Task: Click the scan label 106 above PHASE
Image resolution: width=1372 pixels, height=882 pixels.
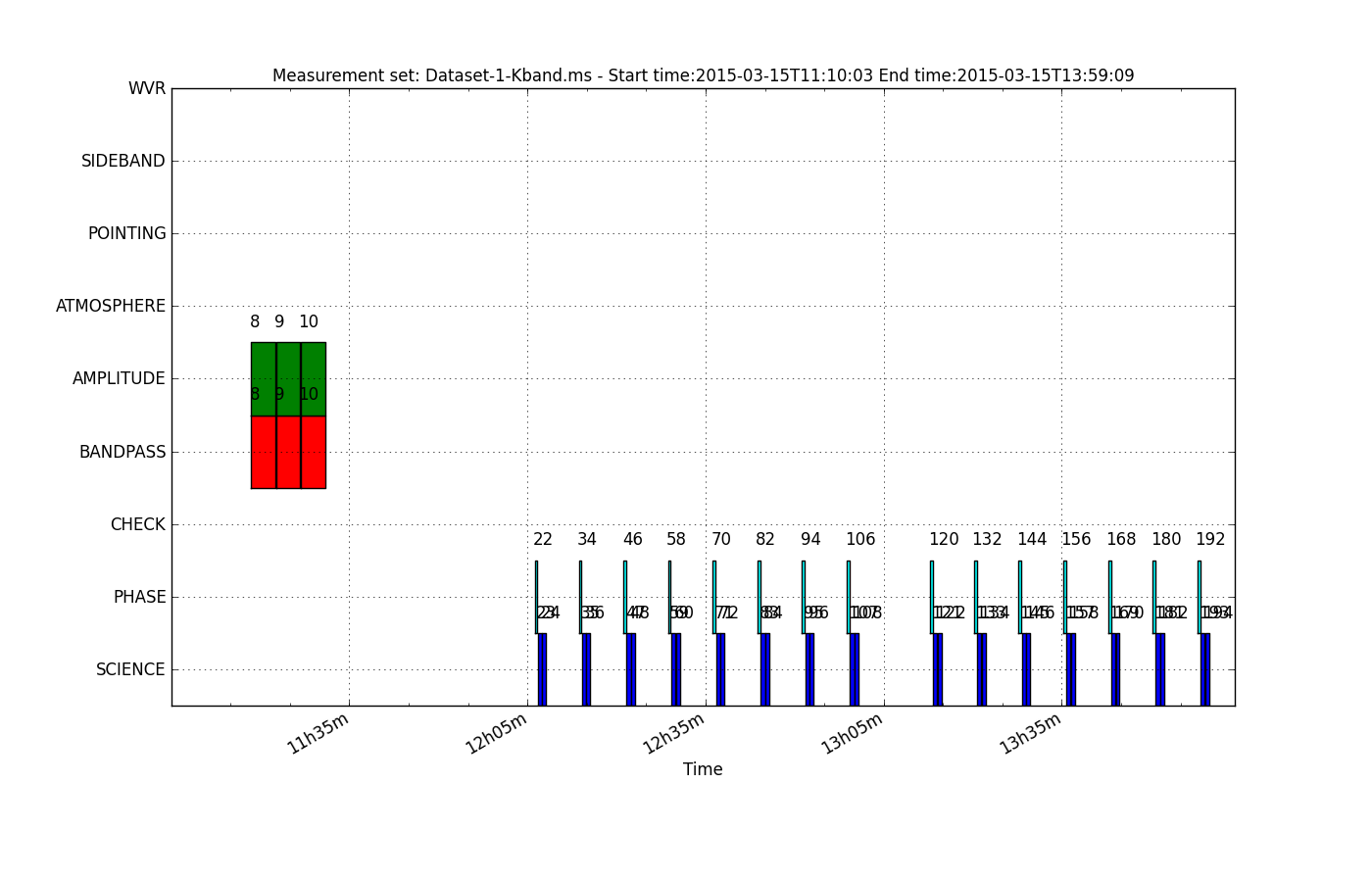Action: click(x=860, y=540)
